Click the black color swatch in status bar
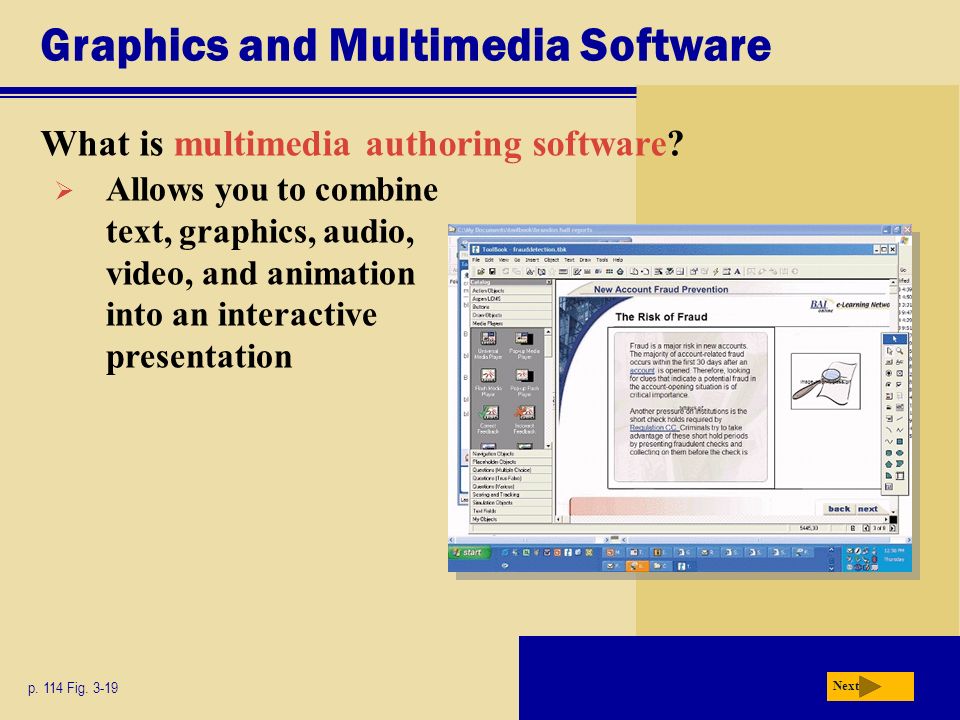 pyautogui.click(x=893, y=519)
